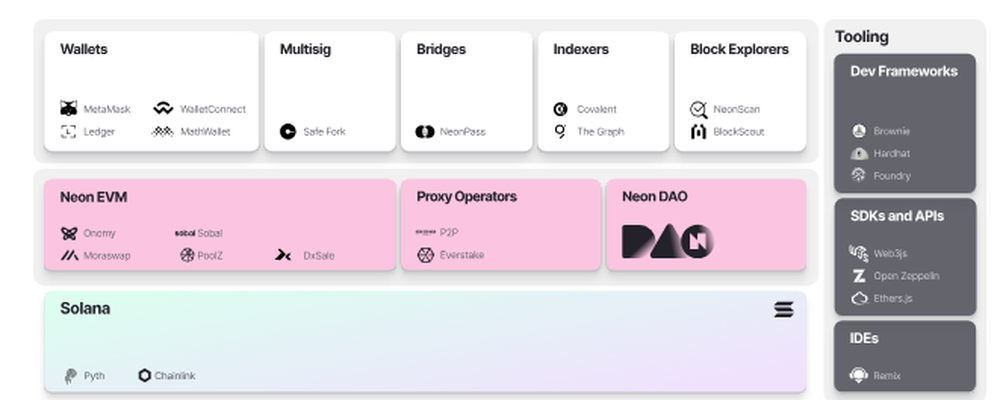Click the Ethers.js icon
Screen dimensions: 1000x400
(x=859, y=298)
